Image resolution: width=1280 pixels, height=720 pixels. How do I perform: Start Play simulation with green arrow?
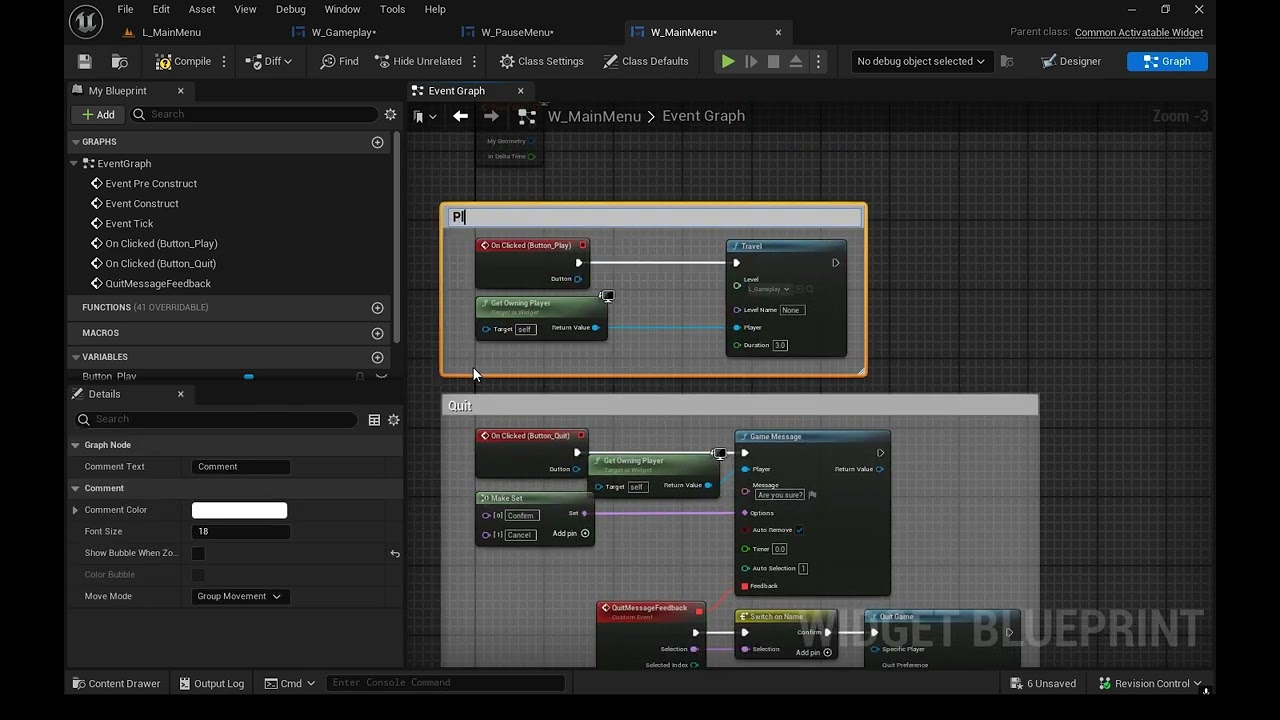(x=728, y=61)
